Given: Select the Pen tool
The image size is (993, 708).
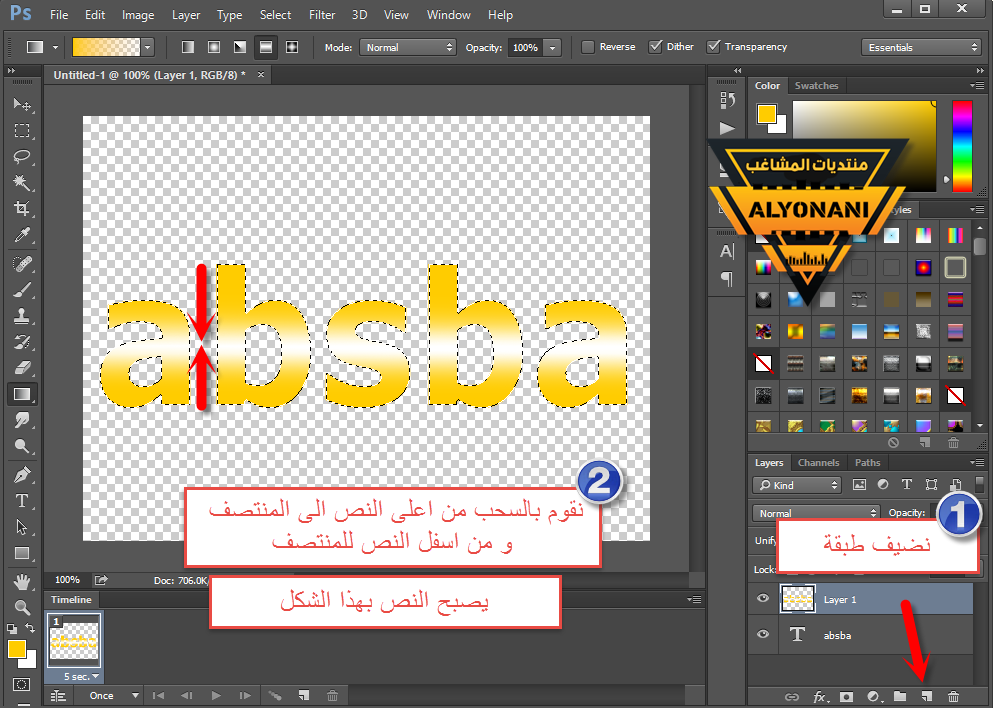Looking at the screenshot, I should 22,475.
